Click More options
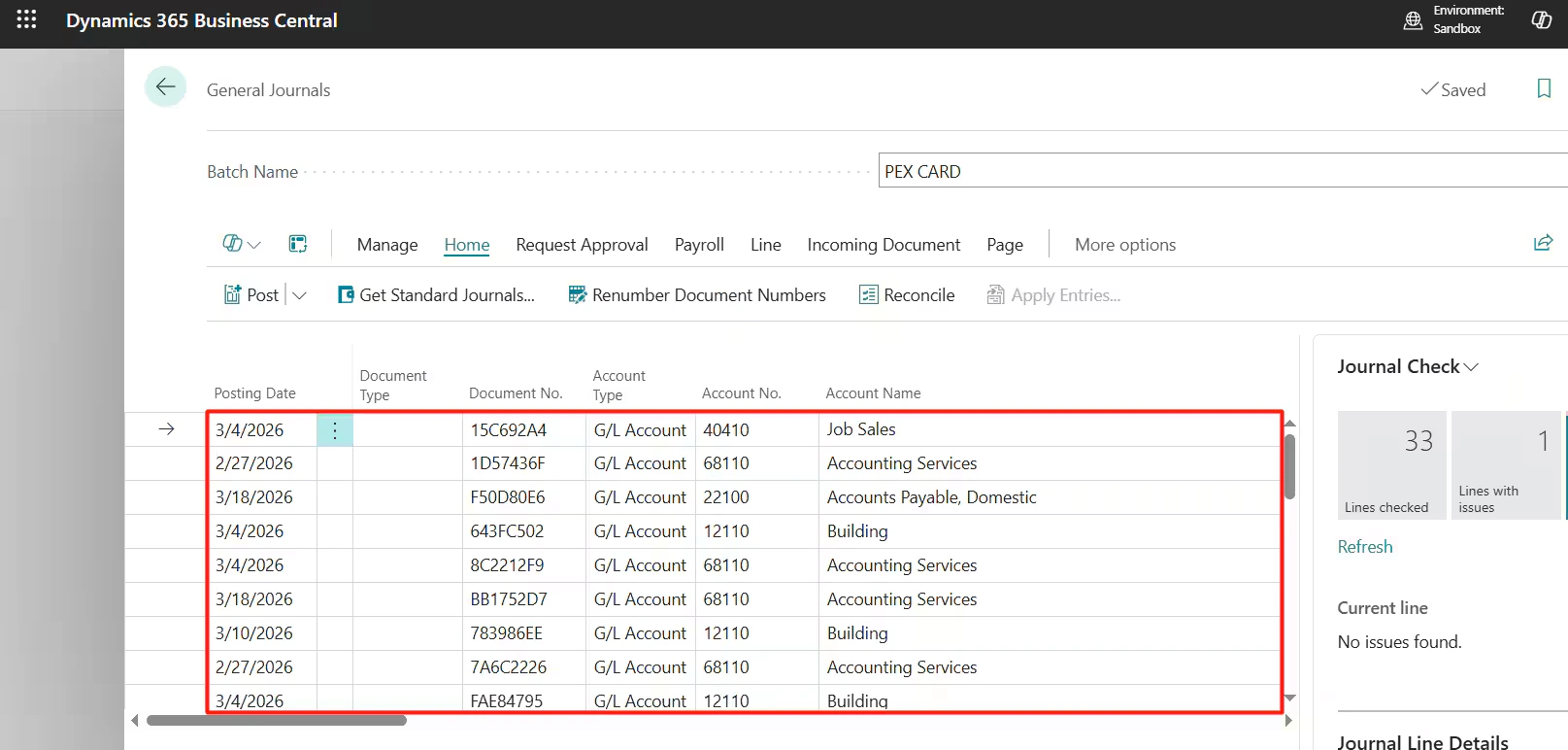 click(x=1124, y=245)
